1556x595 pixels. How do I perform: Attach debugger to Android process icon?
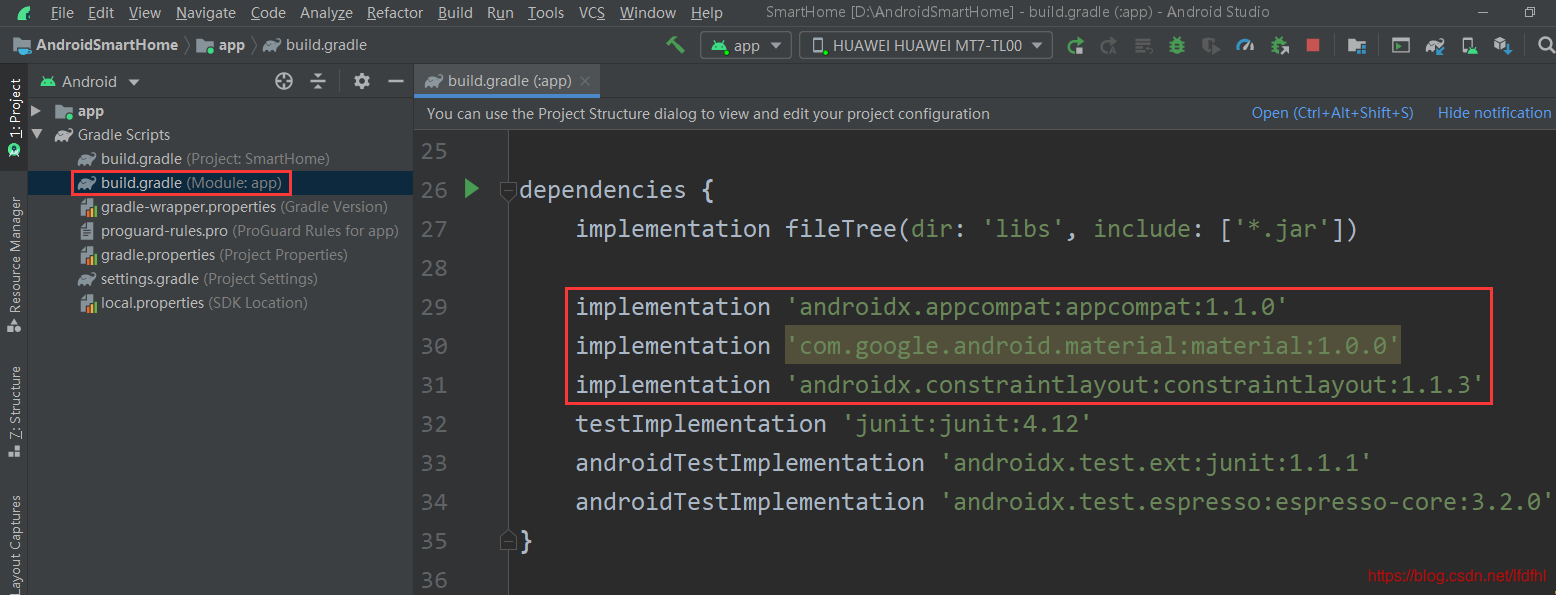pos(1279,45)
